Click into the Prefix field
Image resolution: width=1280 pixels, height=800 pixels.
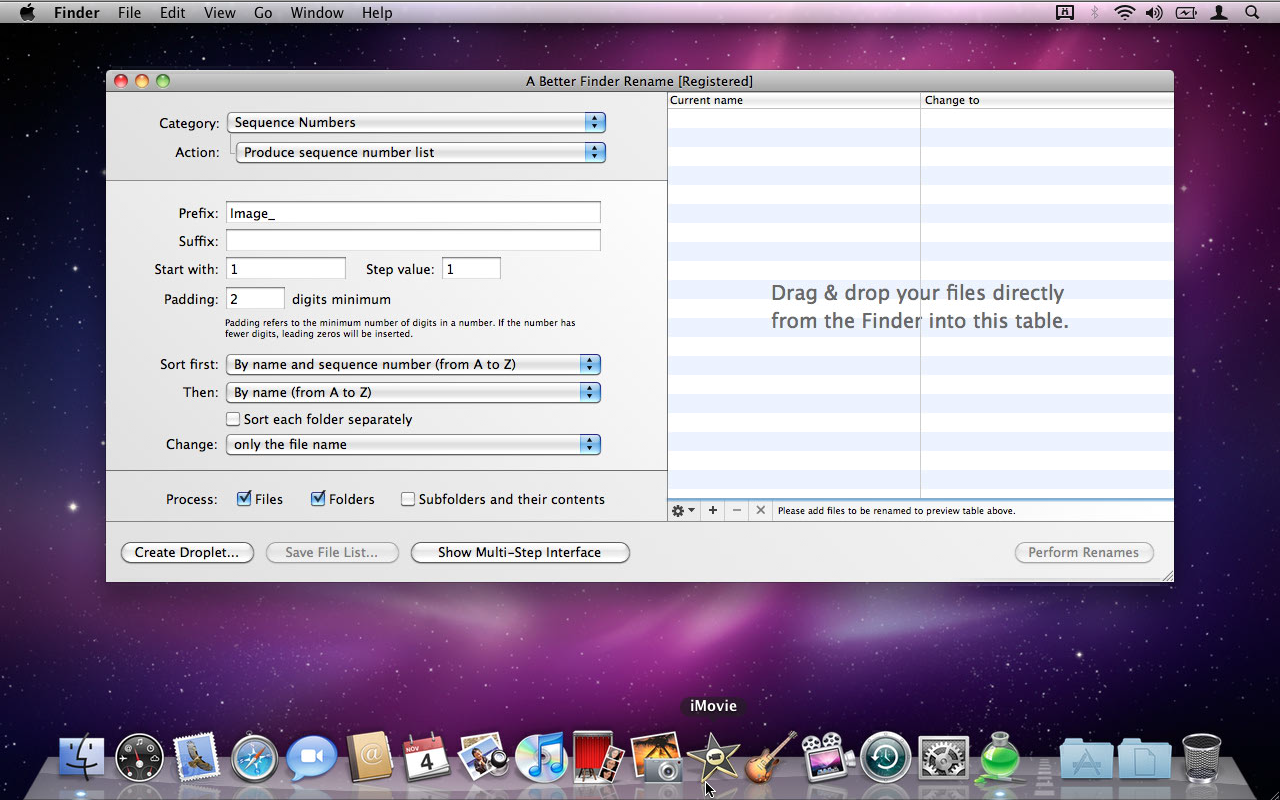(x=413, y=213)
